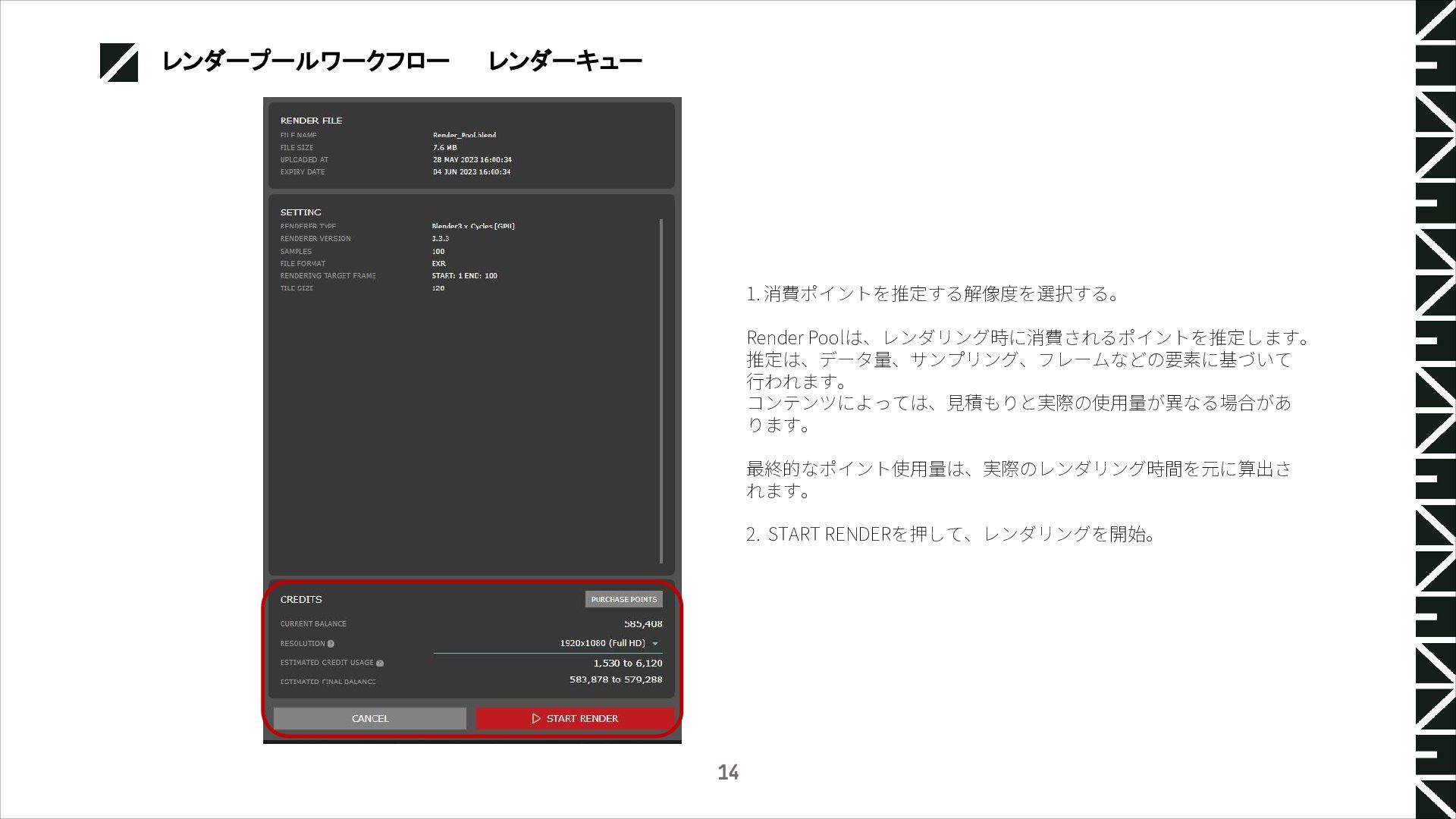This screenshot has height=819, width=1456.
Task: Click the CREDITS section heading
Action: click(x=301, y=599)
